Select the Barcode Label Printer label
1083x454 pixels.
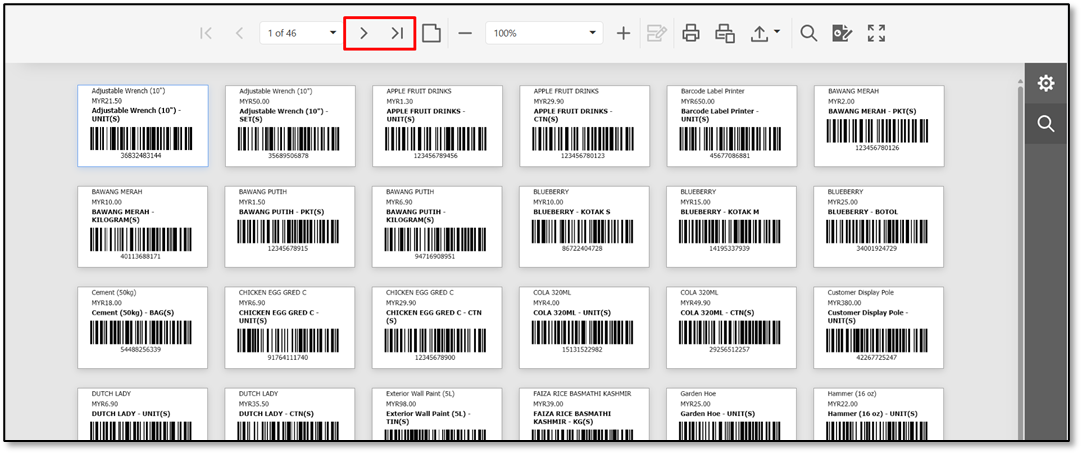(731, 126)
